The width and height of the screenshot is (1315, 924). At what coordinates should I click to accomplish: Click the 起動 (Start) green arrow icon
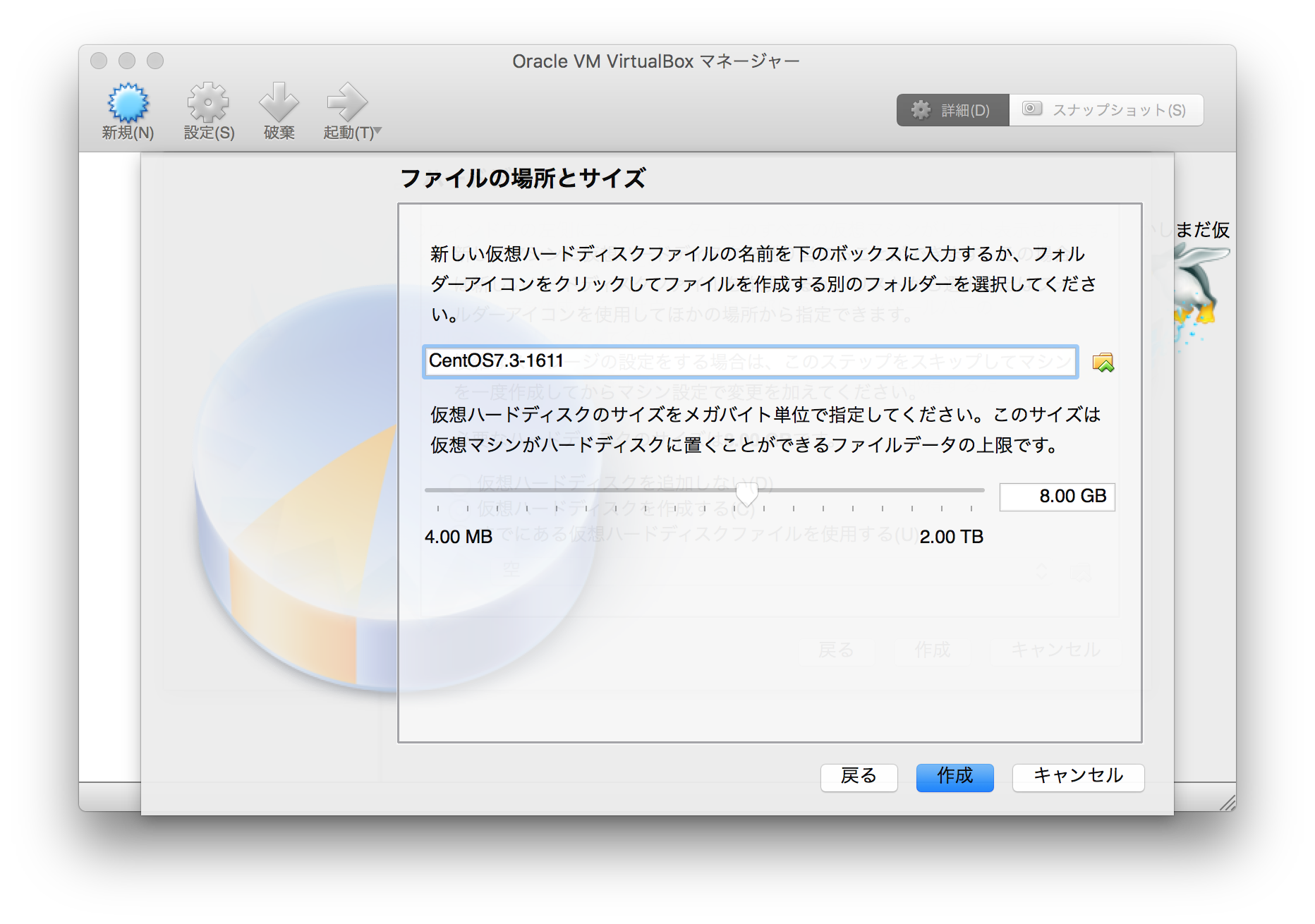click(346, 102)
